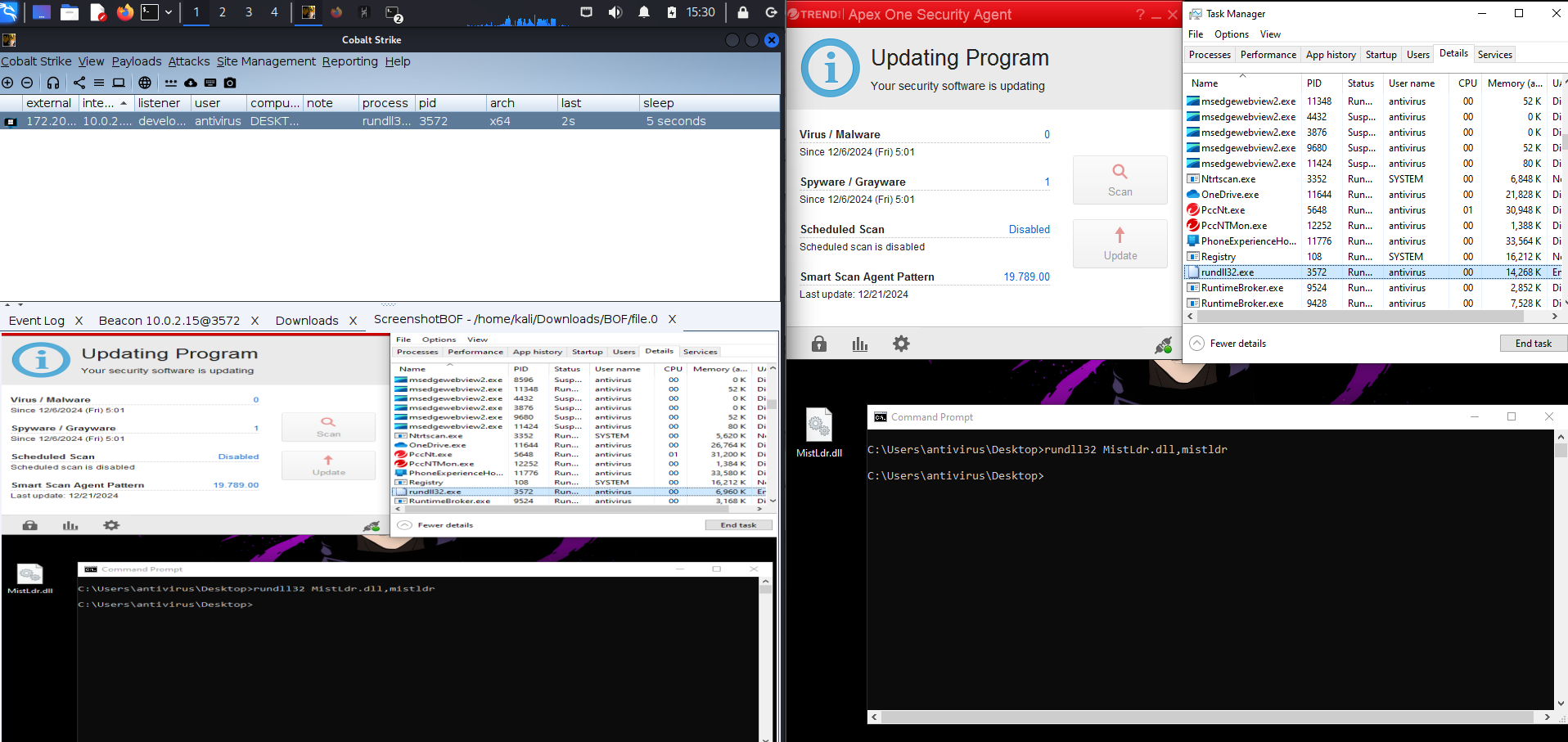The width and height of the screenshot is (1568, 742).
Task: Close the Event Log tab with its X
Action: click(x=79, y=321)
